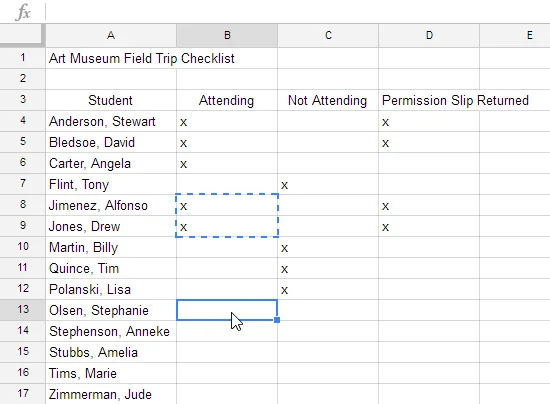Select the 'Flint, Tony' cell
The height and width of the screenshot is (404, 550).
click(111, 184)
